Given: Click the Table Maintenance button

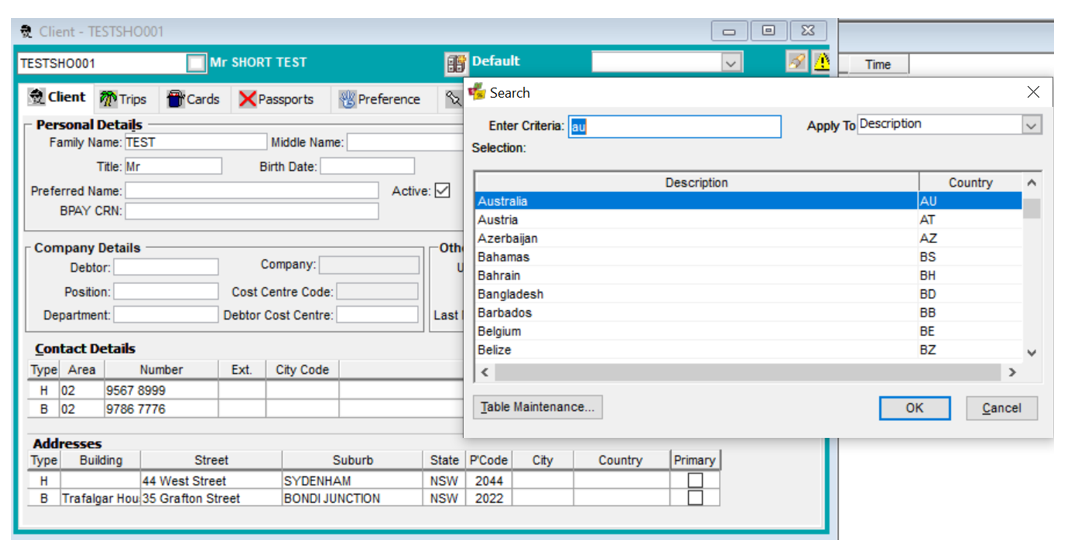Looking at the screenshot, I should [538, 407].
